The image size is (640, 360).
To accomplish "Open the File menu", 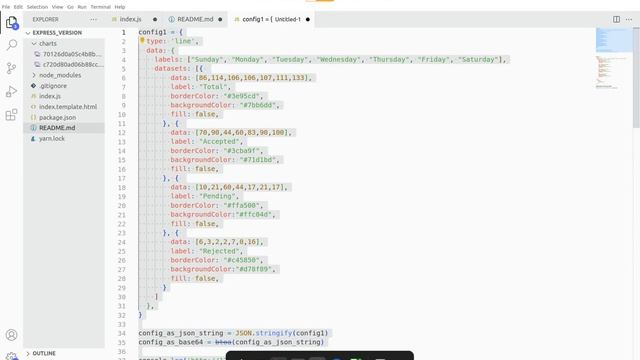I will (x=6, y=7).
